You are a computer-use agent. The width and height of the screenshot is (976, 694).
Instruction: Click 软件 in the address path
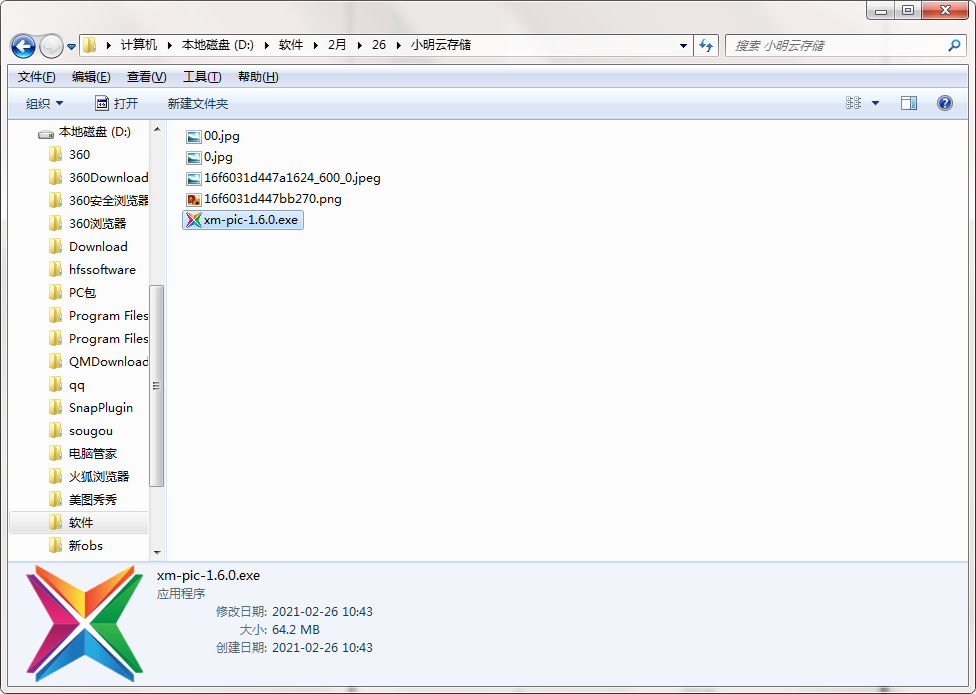pos(291,45)
